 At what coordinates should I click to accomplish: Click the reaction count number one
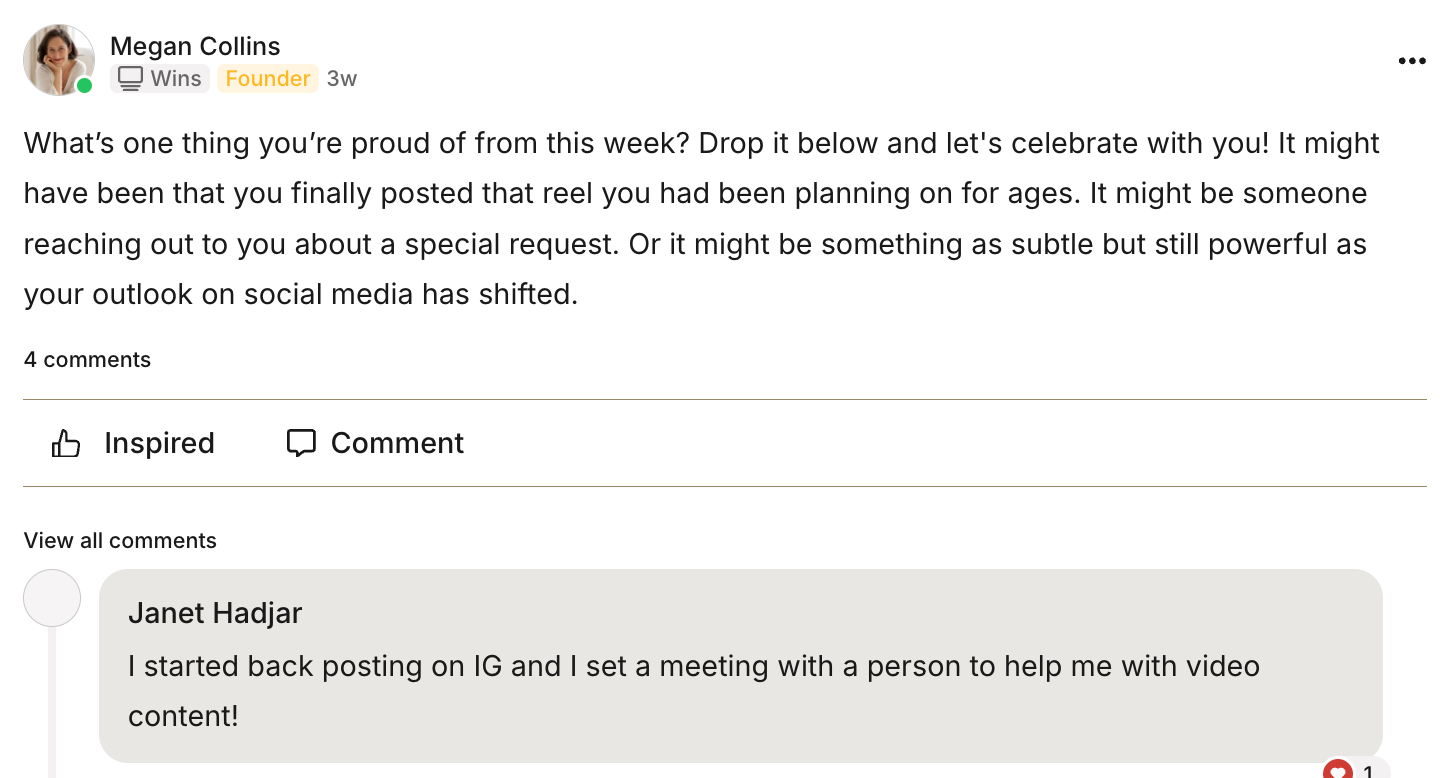1368,772
